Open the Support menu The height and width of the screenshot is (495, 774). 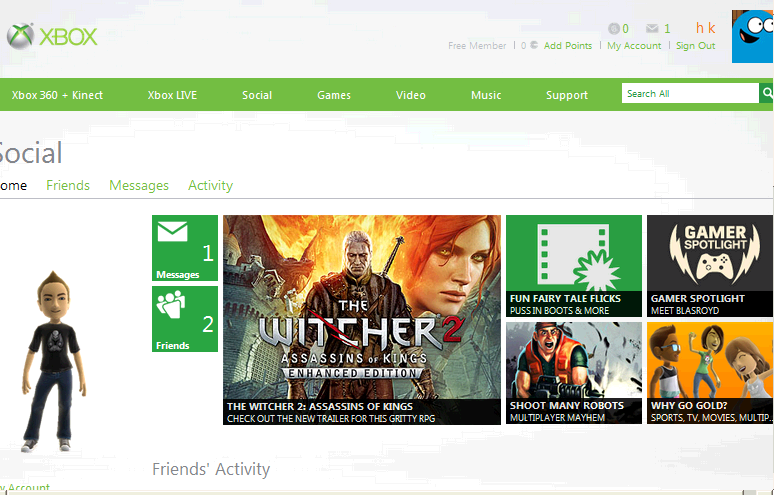point(567,95)
